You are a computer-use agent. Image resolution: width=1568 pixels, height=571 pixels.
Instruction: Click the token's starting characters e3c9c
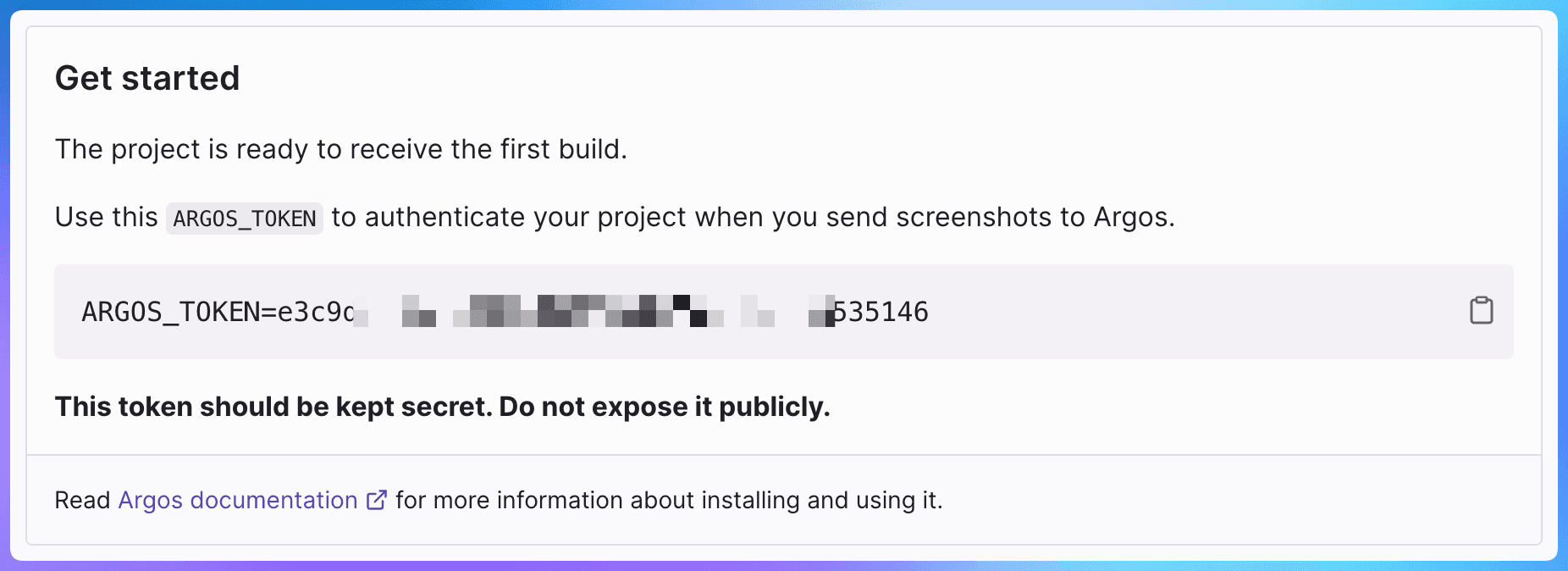pyautogui.click(x=316, y=312)
